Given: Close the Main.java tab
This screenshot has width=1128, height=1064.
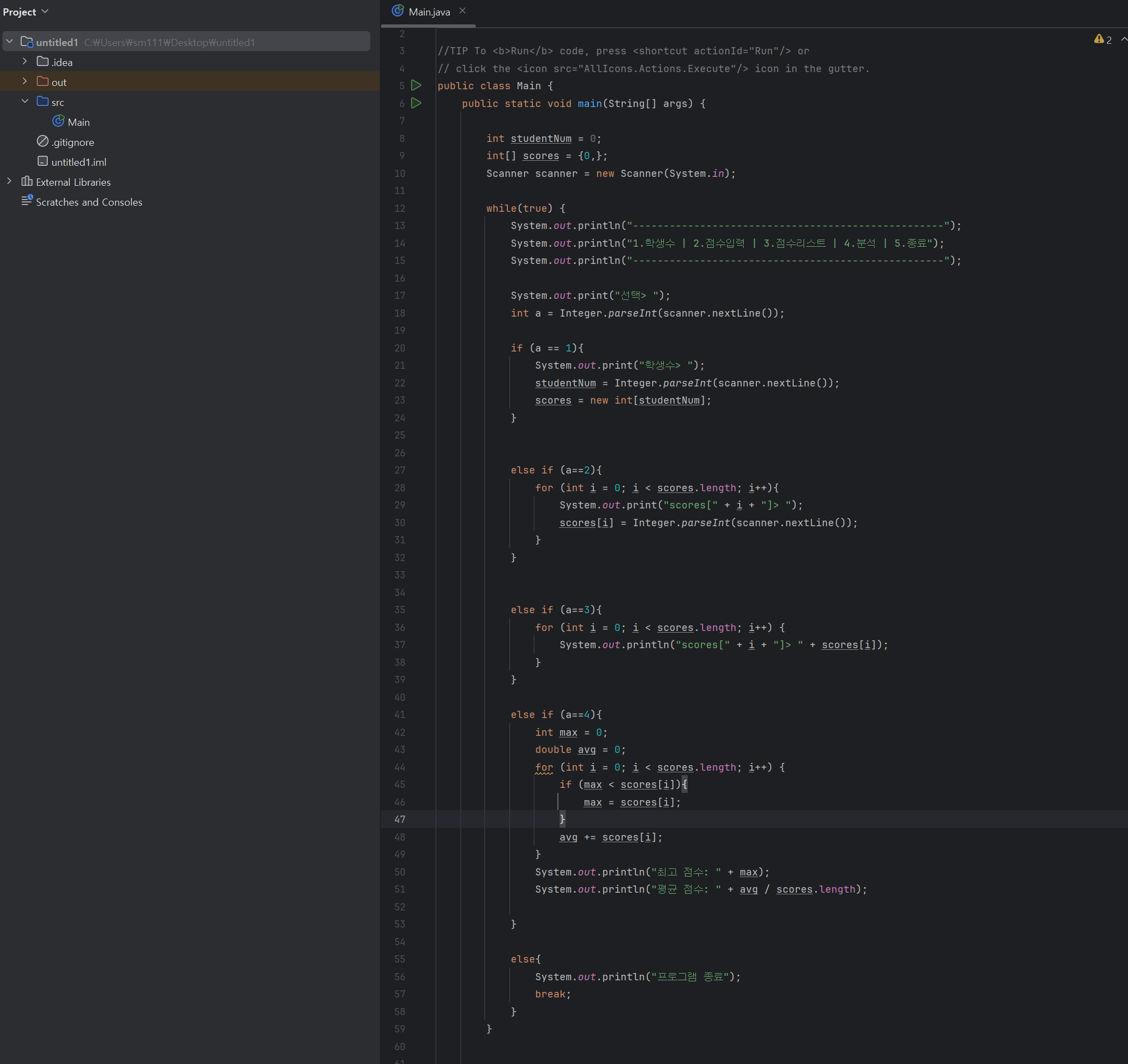Looking at the screenshot, I should point(463,11).
